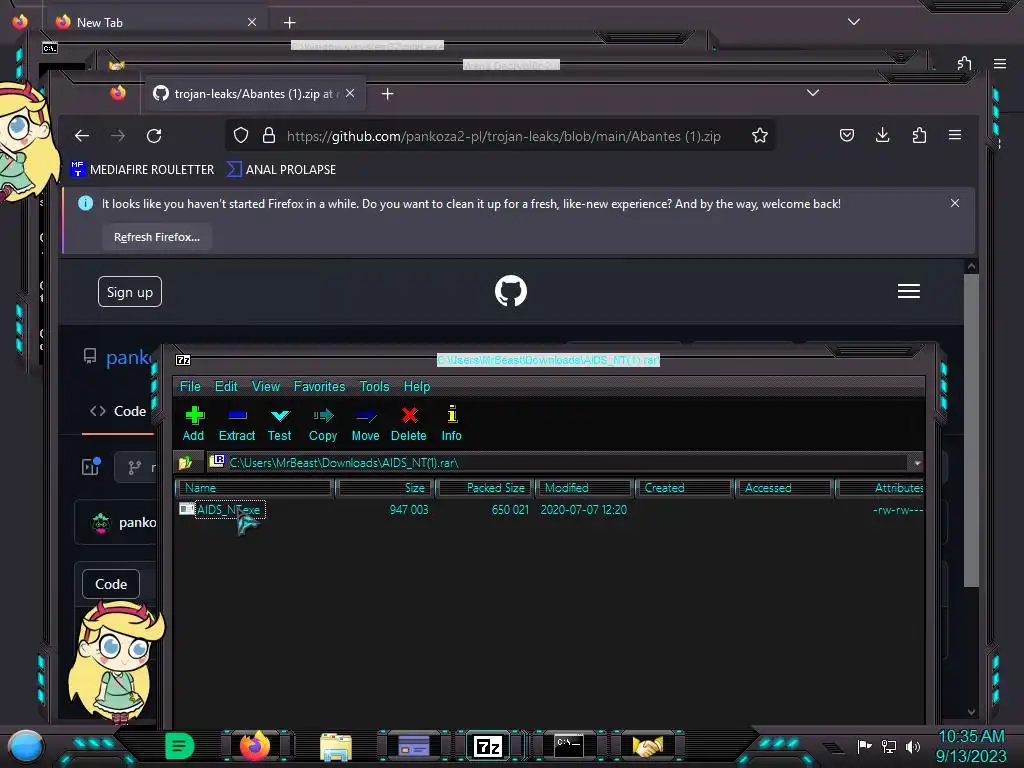
Task: Go up one folder level in 7-Zip
Action: [x=185, y=462]
